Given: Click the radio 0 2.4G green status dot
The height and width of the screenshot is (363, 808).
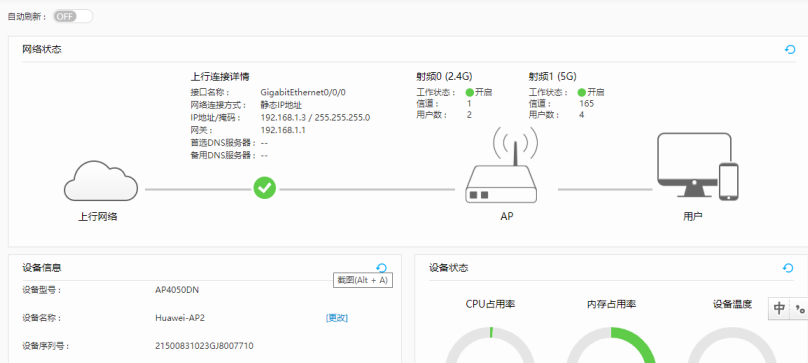Looking at the screenshot, I should tap(470, 93).
